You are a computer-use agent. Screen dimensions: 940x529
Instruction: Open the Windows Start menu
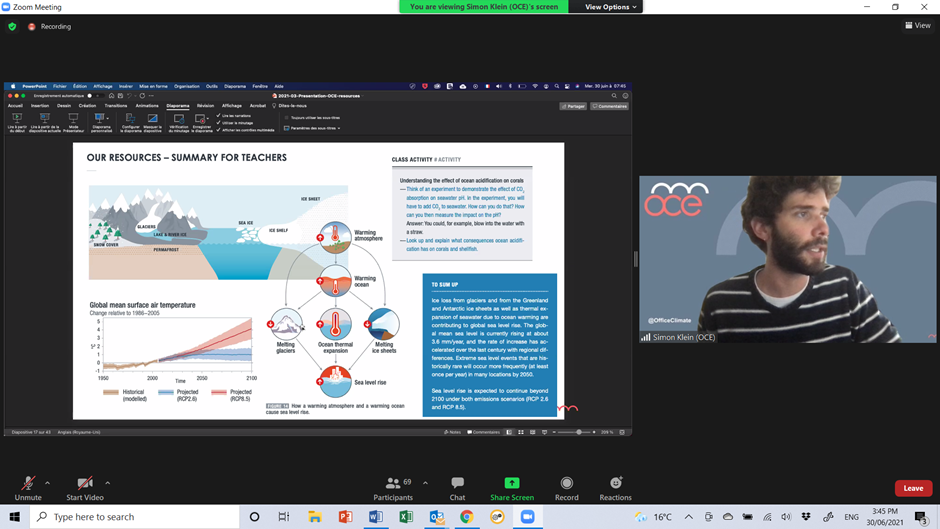pyautogui.click(x=14, y=517)
